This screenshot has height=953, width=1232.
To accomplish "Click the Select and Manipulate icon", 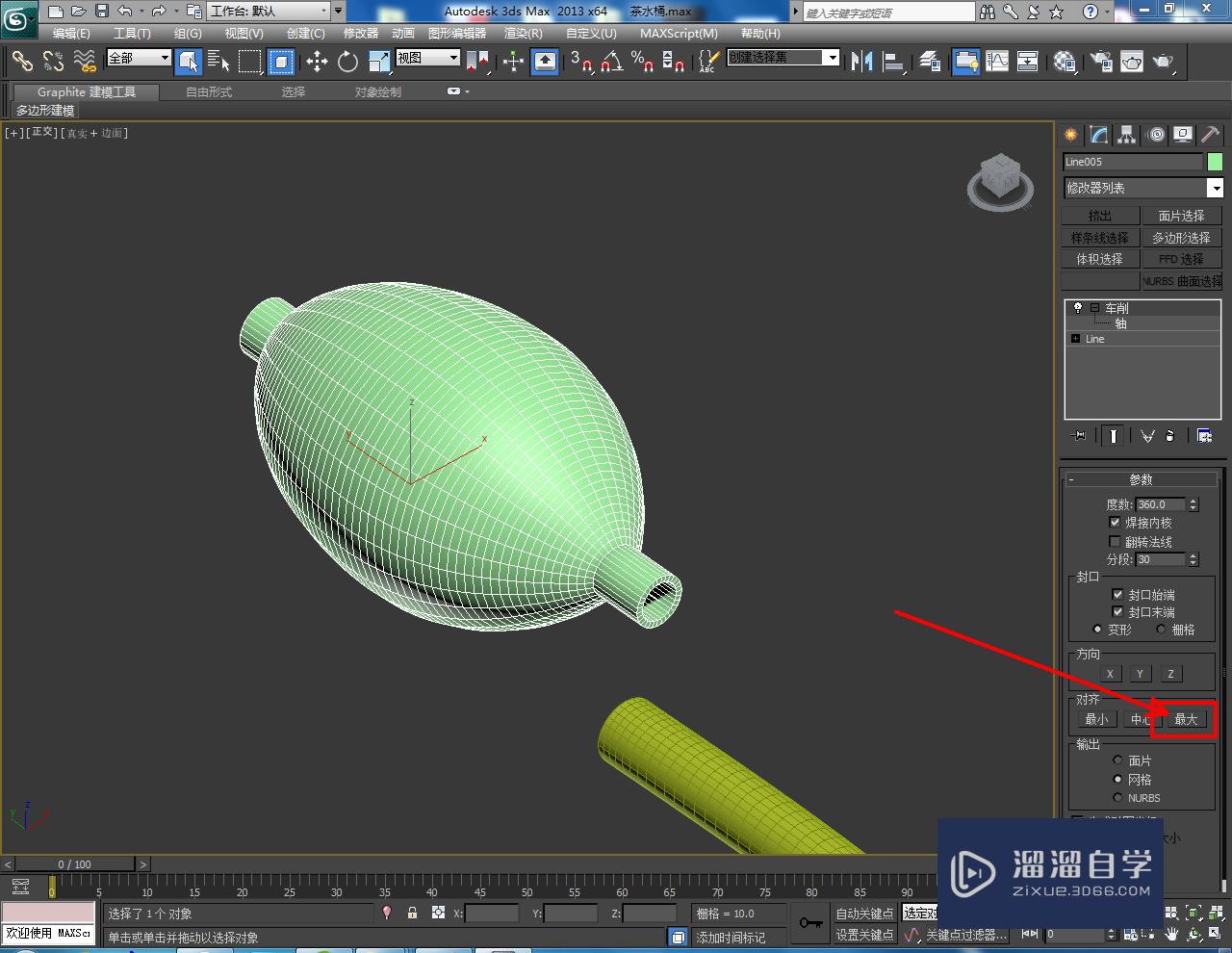I will [x=513, y=62].
